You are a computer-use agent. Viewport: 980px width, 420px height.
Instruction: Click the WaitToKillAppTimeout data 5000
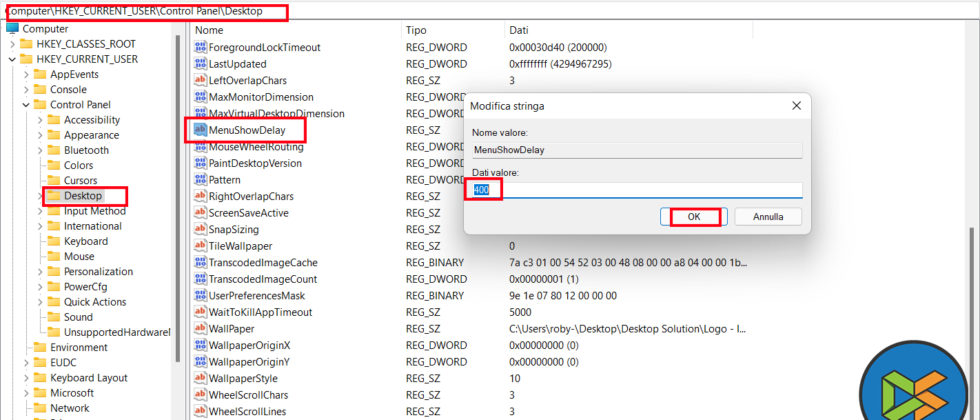pos(520,312)
